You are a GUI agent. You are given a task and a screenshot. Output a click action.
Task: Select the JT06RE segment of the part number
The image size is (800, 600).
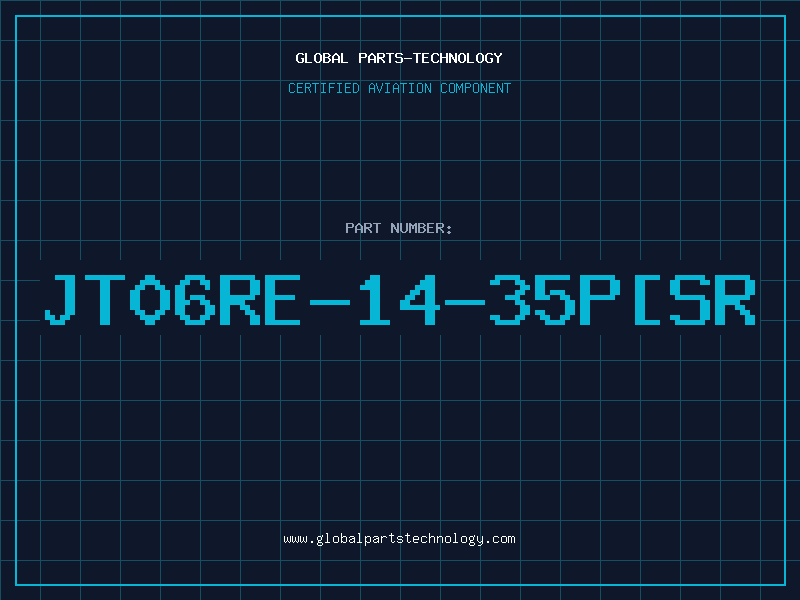[172, 299]
